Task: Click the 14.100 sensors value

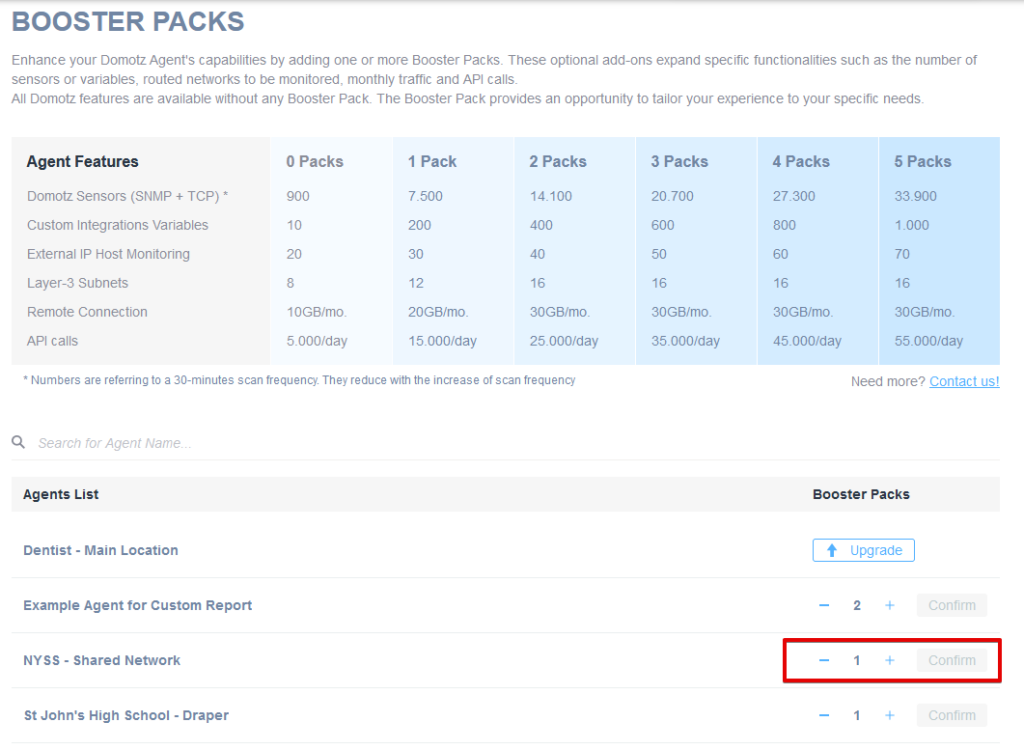Action: 551,196
